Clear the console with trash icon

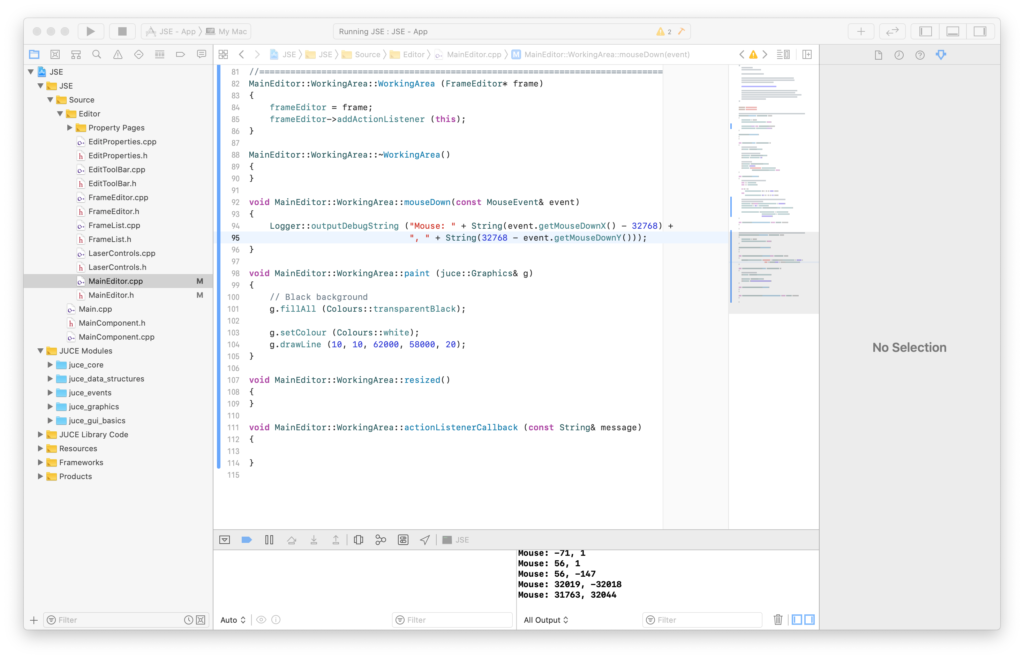[778, 620]
